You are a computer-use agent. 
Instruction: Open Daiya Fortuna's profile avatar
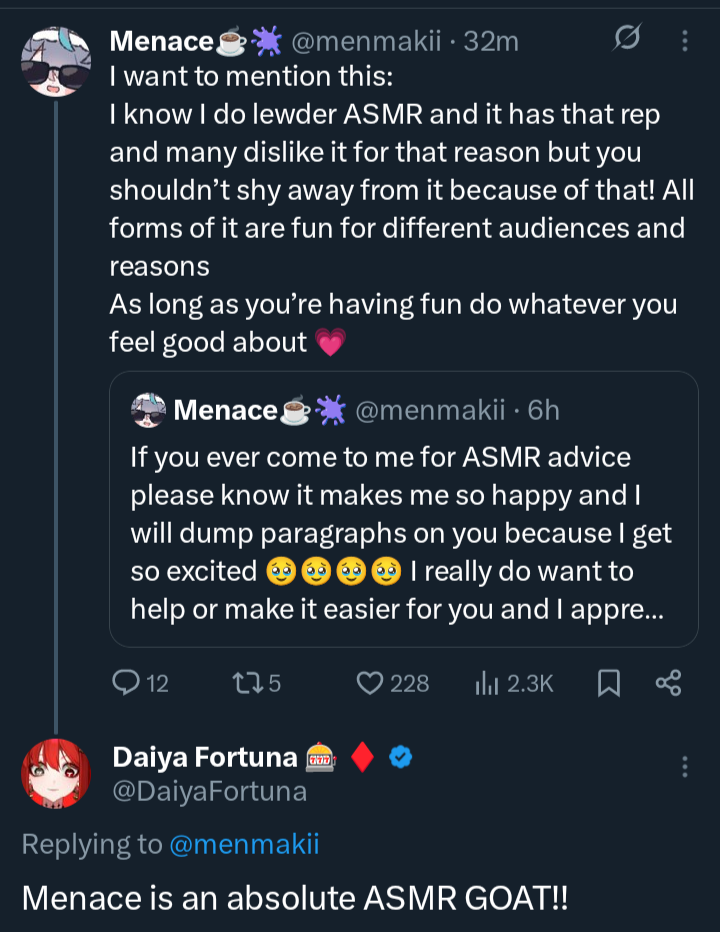click(x=56, y=773)
